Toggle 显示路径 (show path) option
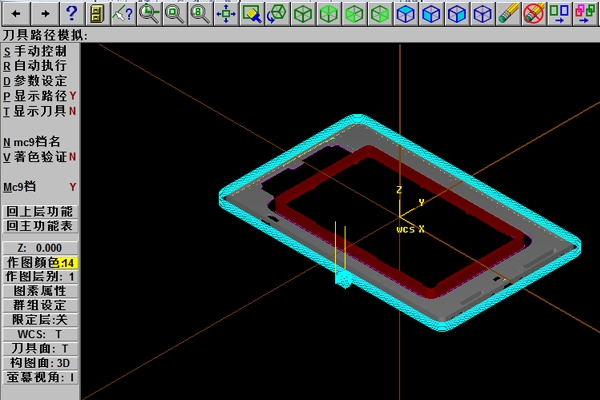The width and height of the screenshot is (600, 400). (39, 96)
